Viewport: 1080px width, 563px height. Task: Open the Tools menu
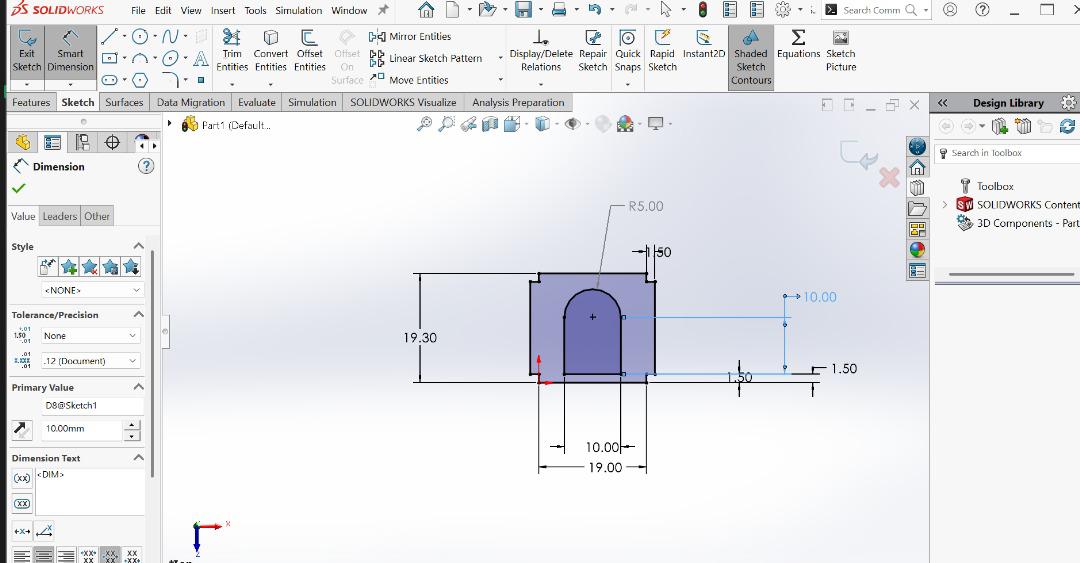click(255, 10)
